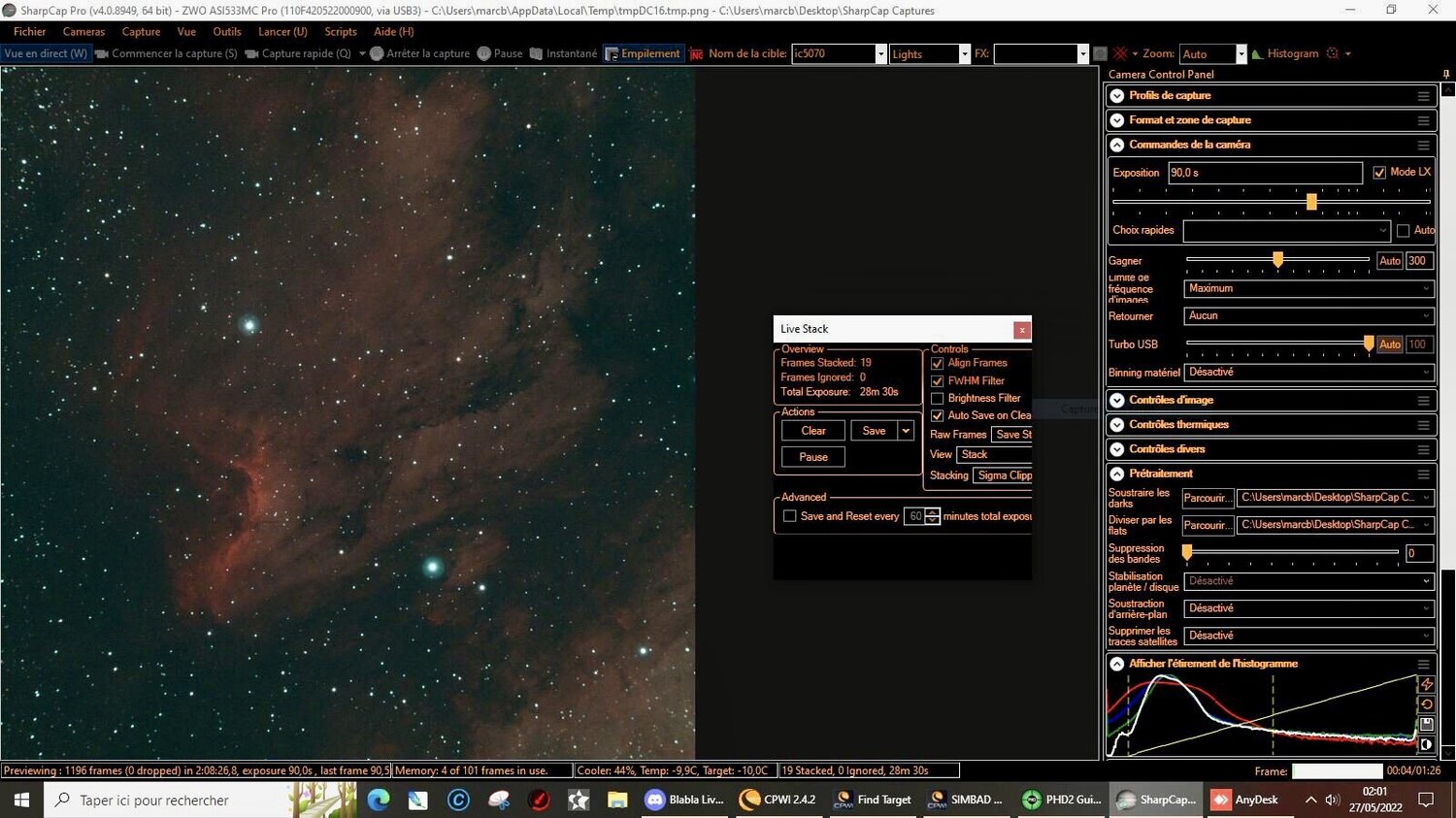Image resolution: width=1456 pixels, height=818 pixels.
Task: Click the Exposition value field
Action: (1266, 173)
